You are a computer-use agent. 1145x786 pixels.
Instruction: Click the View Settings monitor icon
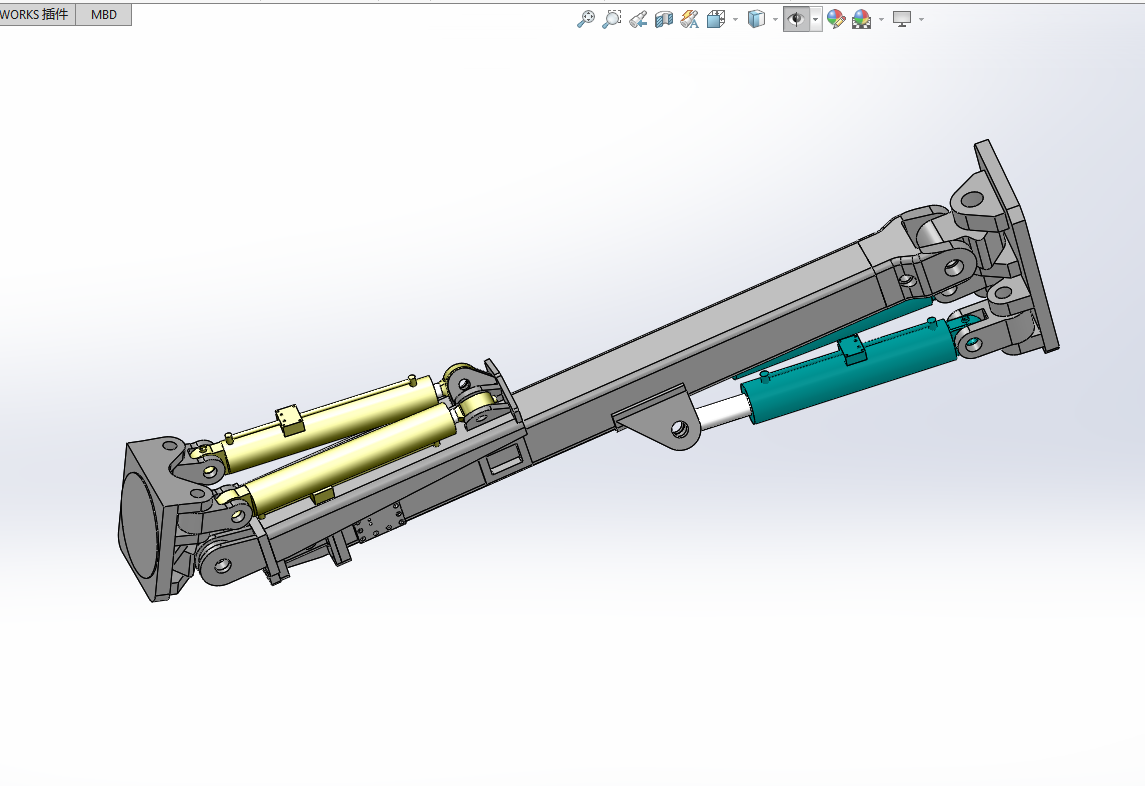(903, 19)
